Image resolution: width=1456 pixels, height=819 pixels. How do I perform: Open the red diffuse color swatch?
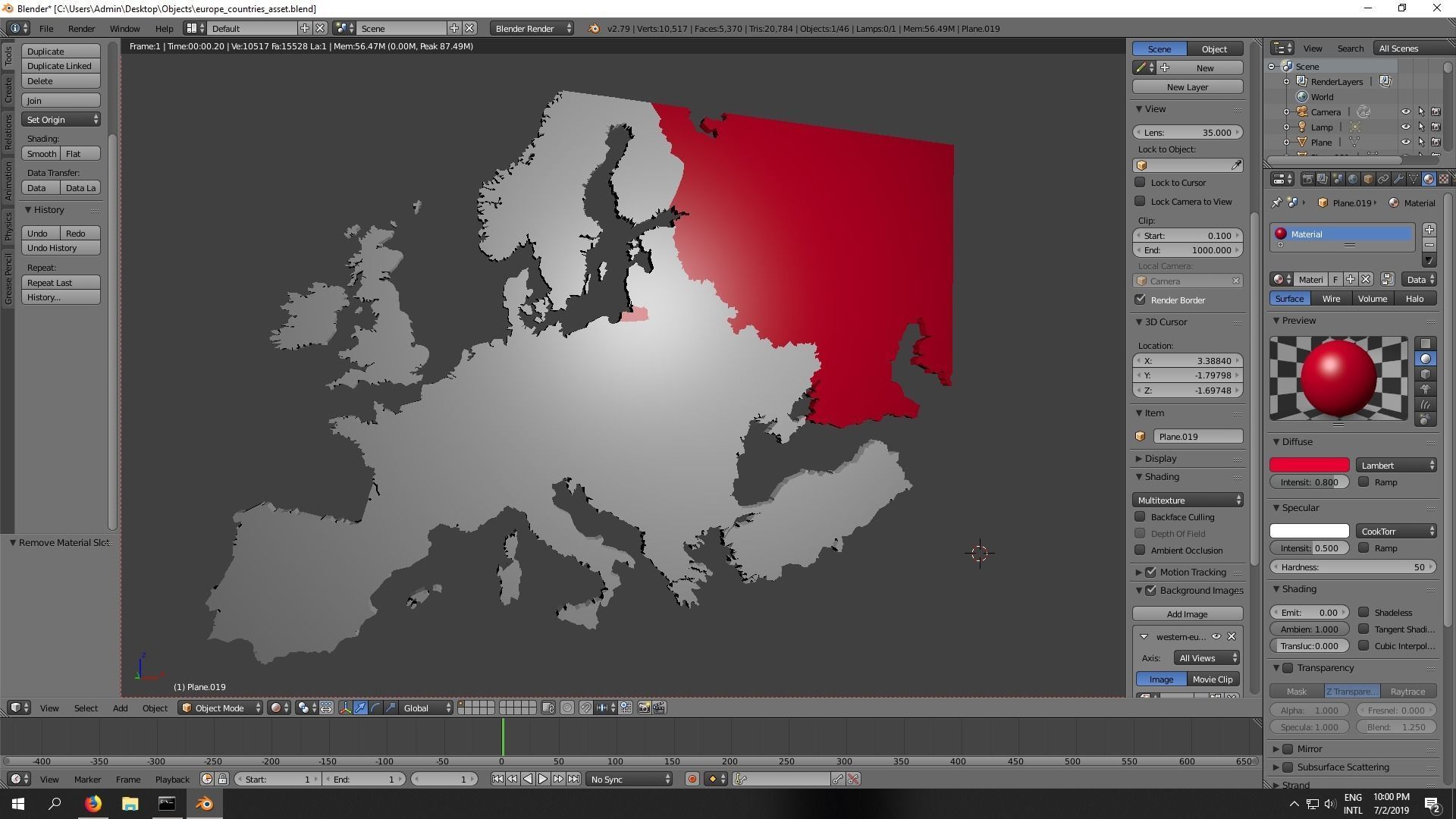1310,465
